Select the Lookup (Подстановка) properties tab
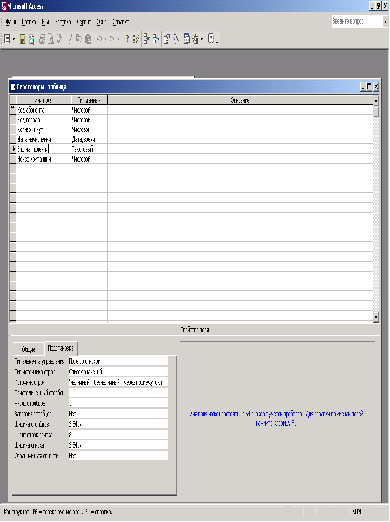390x522 pixels. pyautogui.click(x=60, y=348)
